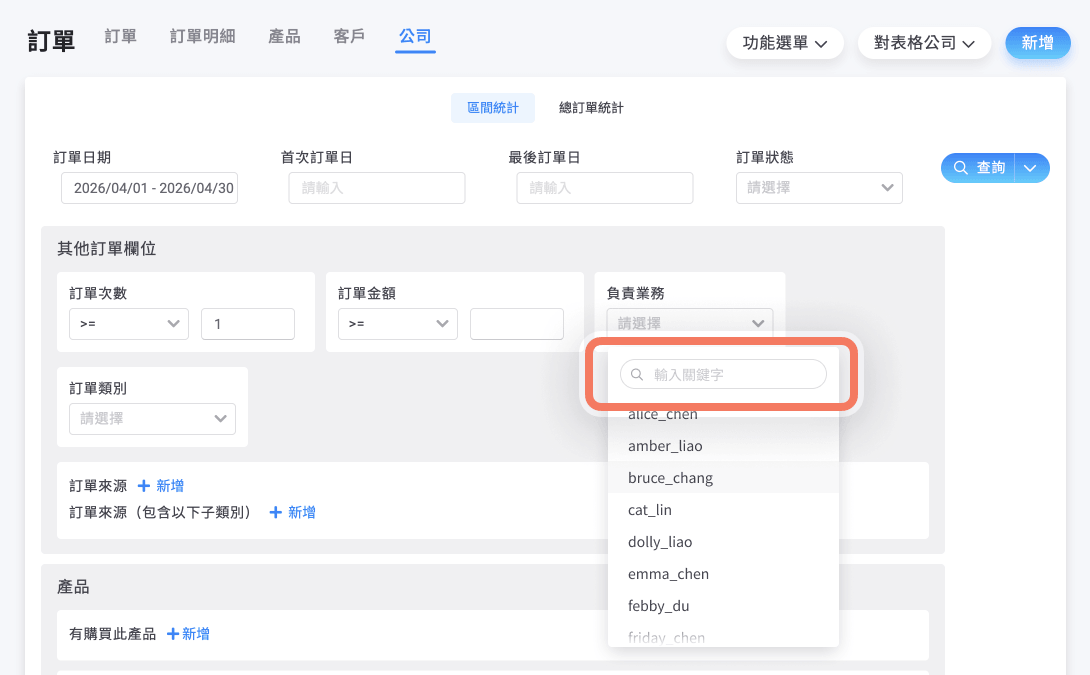Select febby_du from the list
This screenshot has height=675, width=1090.
723,605
